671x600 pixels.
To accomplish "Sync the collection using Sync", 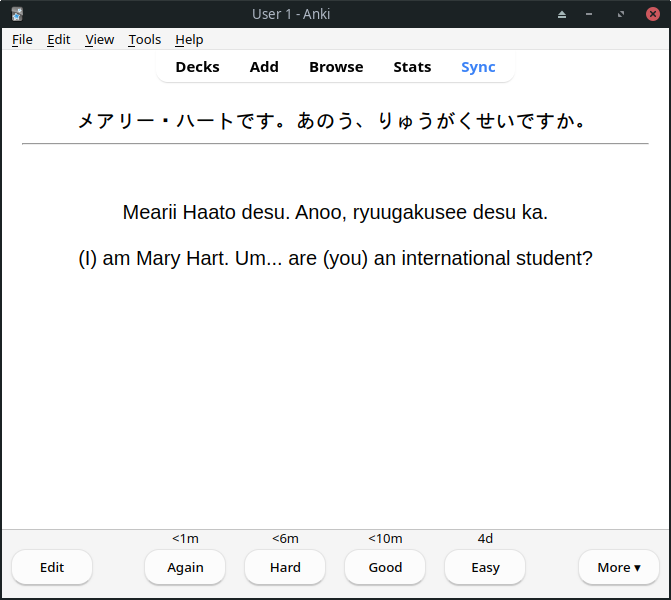I will coord(478,67).
